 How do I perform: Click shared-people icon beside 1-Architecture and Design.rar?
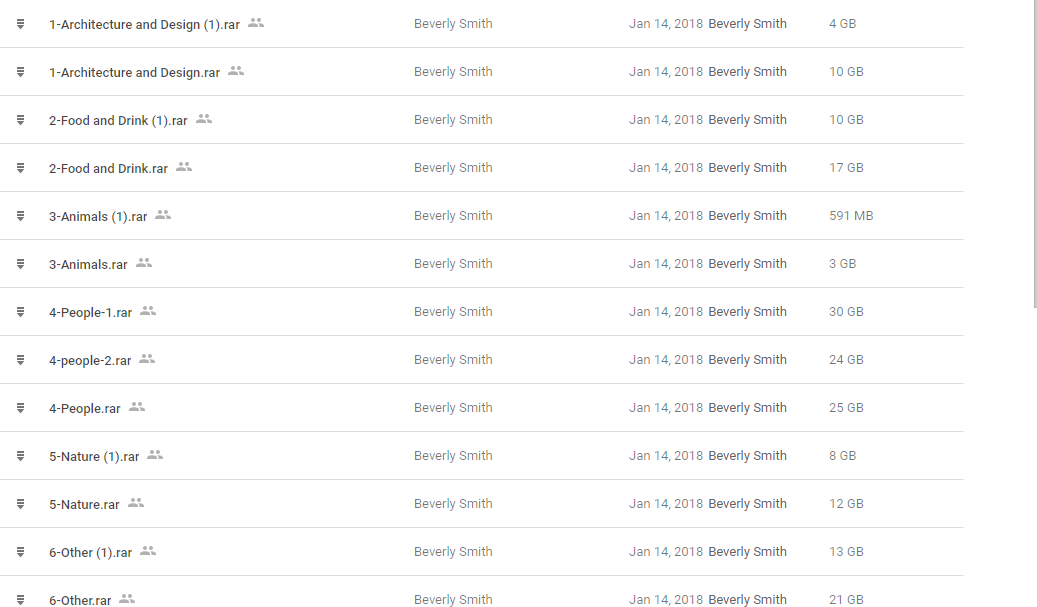coord(236,71)
